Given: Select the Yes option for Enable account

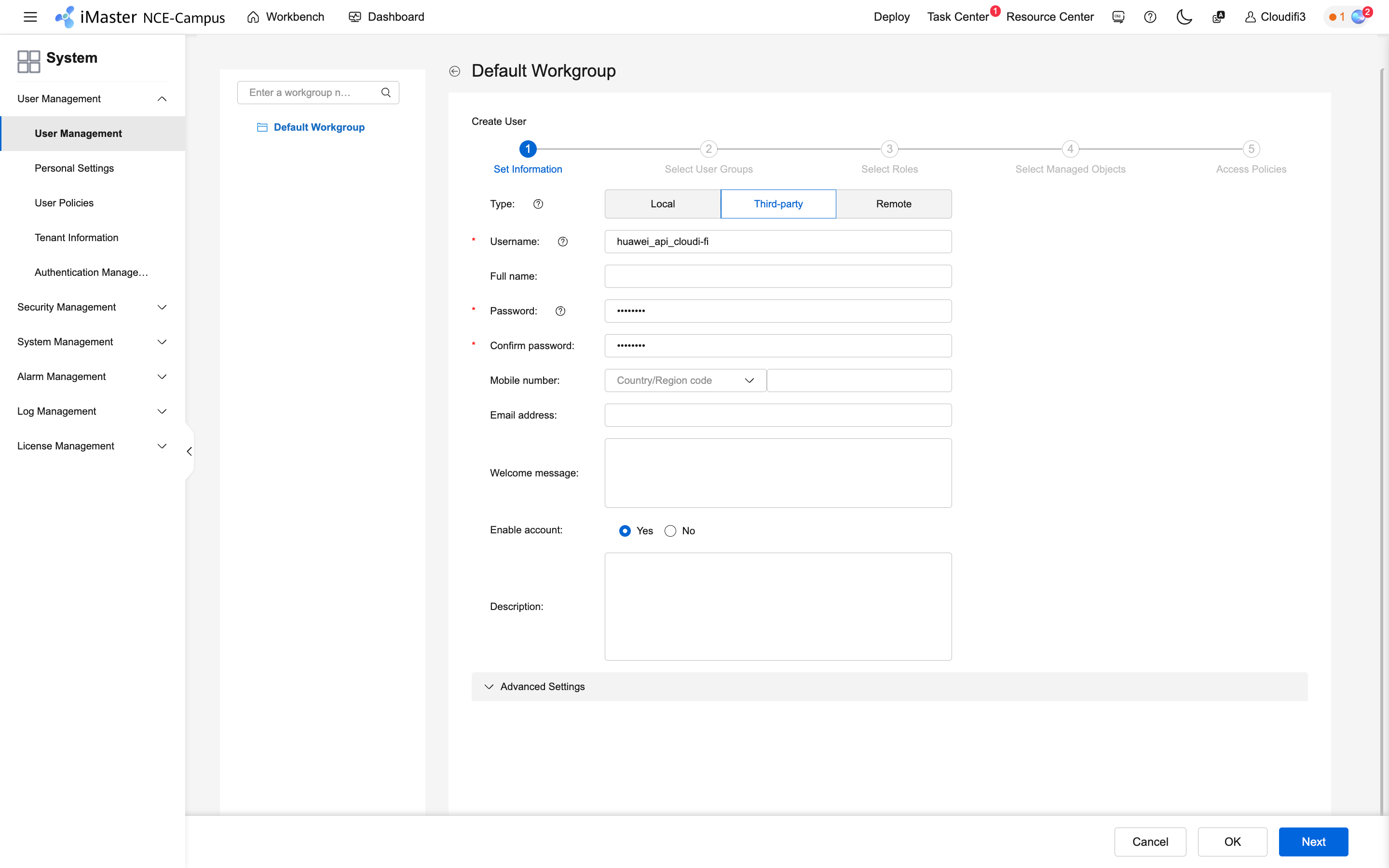Looking at the screenshot, I should [625, 530].
